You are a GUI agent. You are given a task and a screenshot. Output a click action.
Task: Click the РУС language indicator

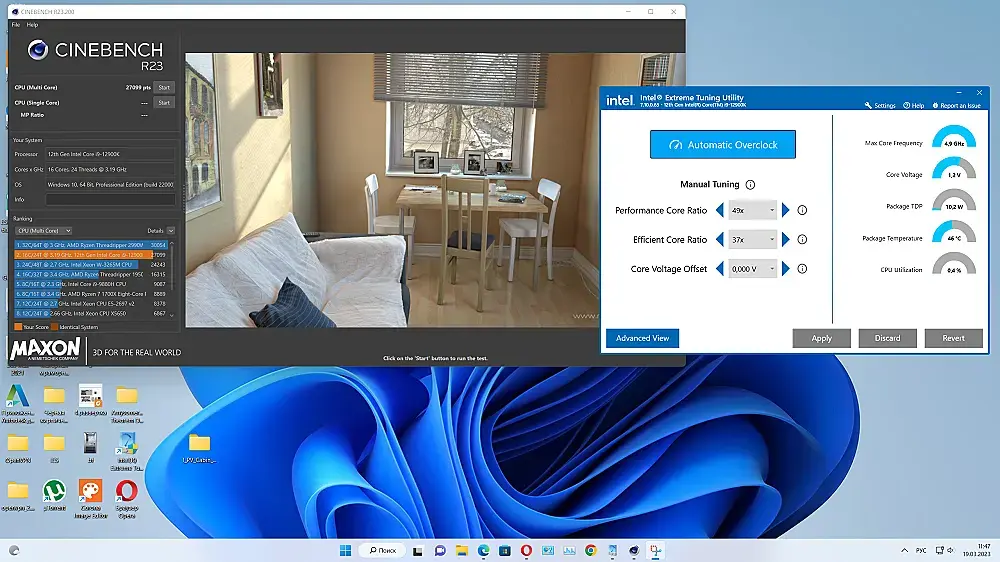(x=921, y=551)
